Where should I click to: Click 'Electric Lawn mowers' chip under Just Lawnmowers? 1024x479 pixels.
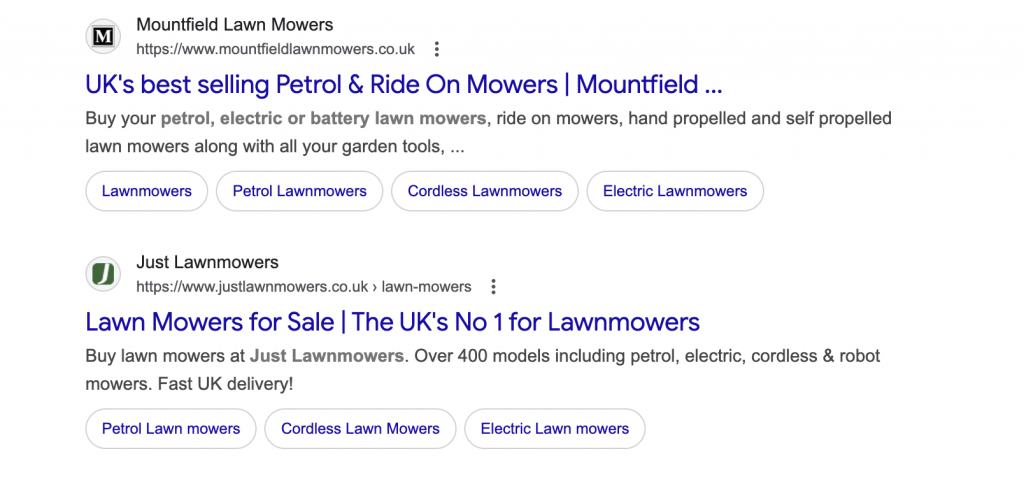555,429
